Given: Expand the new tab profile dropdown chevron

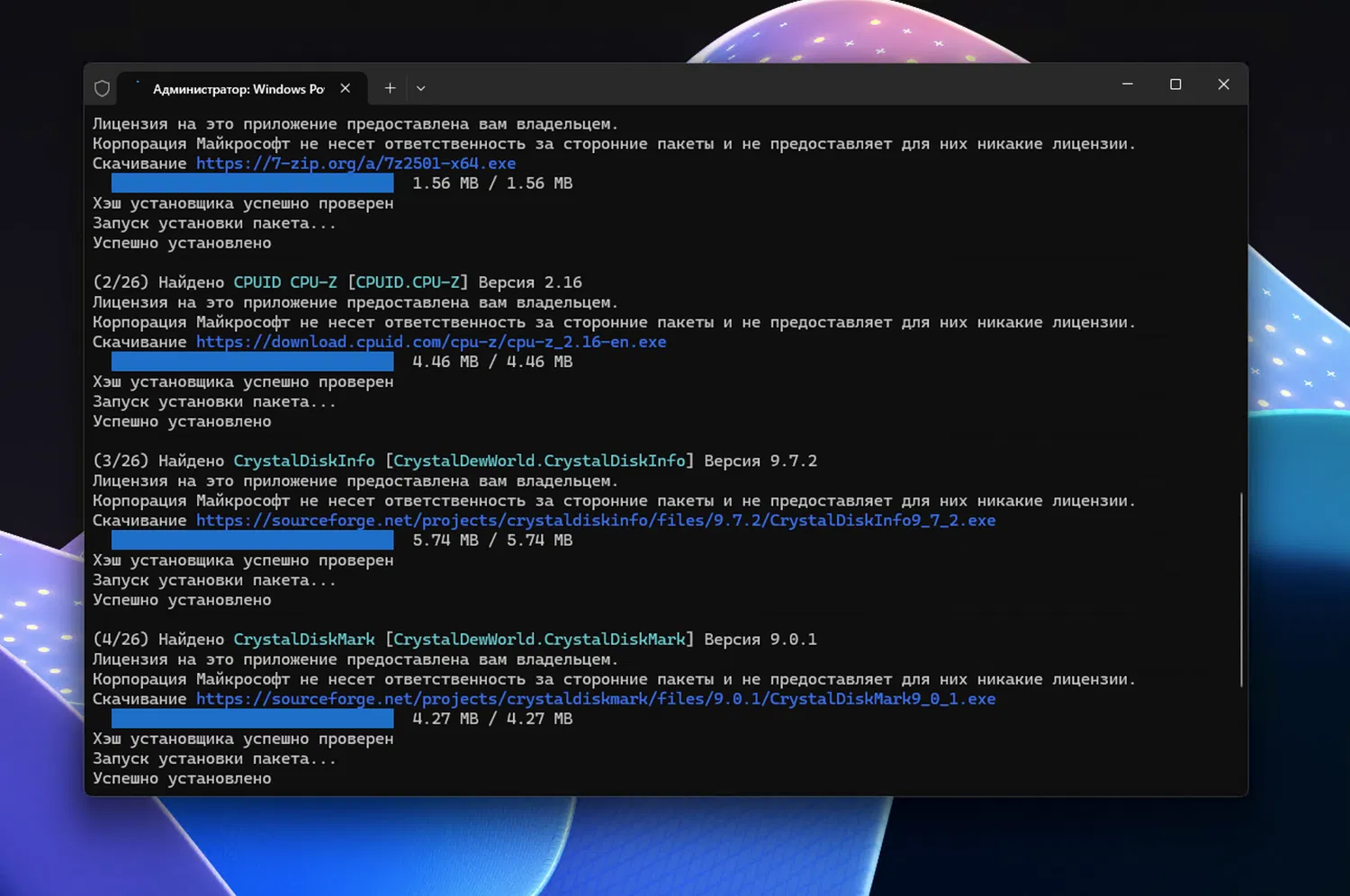Looking at the screenshot, I should [420, 88].
